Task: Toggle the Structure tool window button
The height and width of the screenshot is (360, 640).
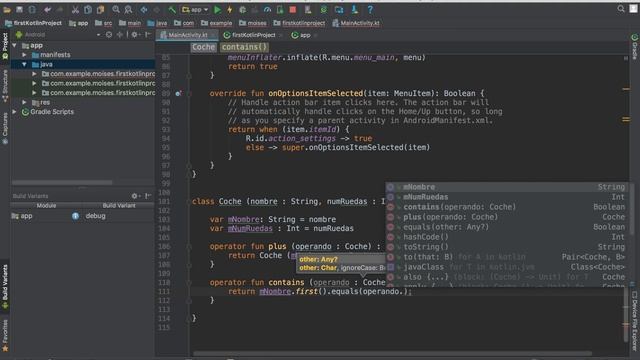Action: (5, 86)
